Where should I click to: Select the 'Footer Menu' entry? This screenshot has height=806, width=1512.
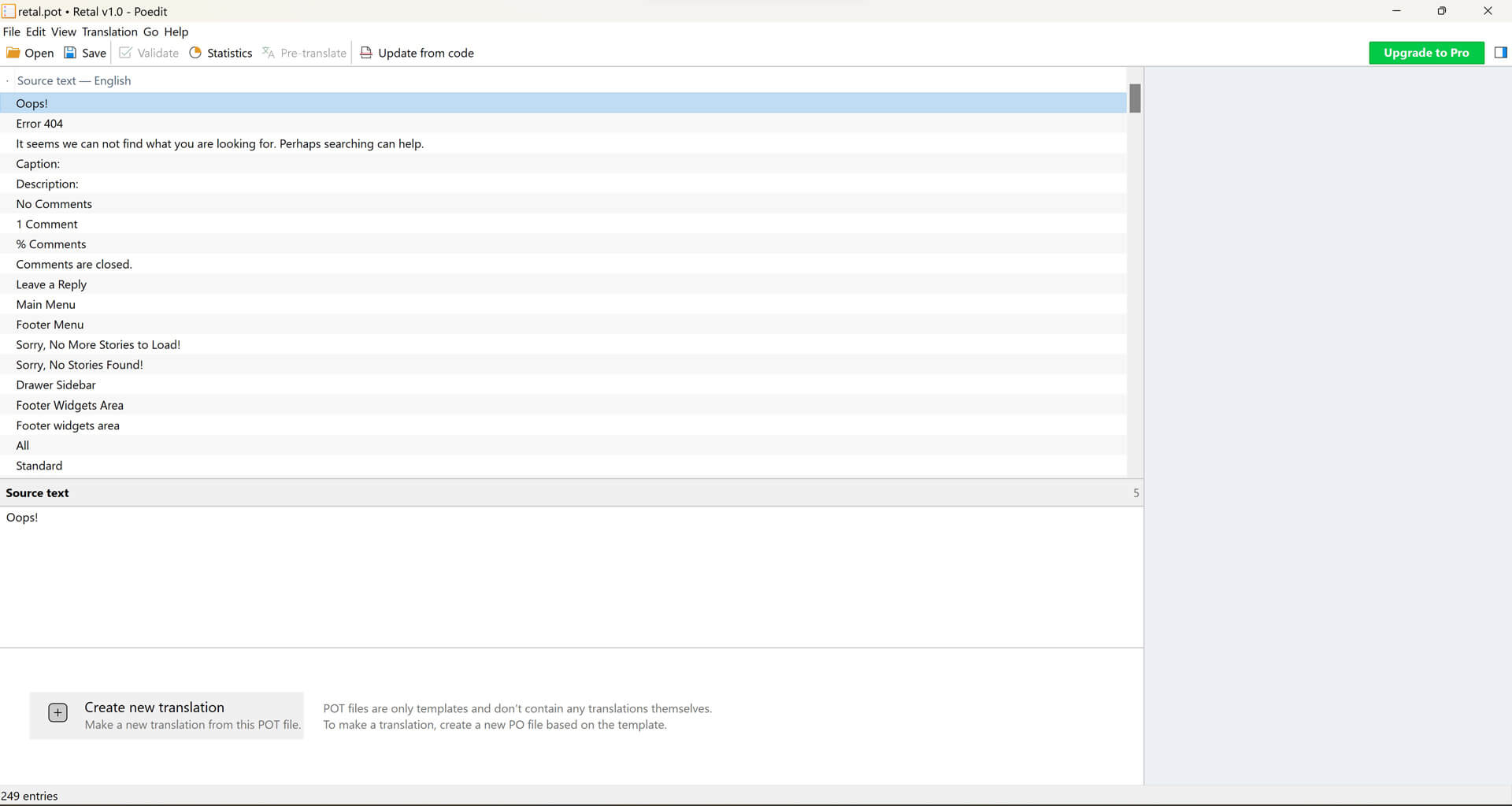(x=563, y=325)
